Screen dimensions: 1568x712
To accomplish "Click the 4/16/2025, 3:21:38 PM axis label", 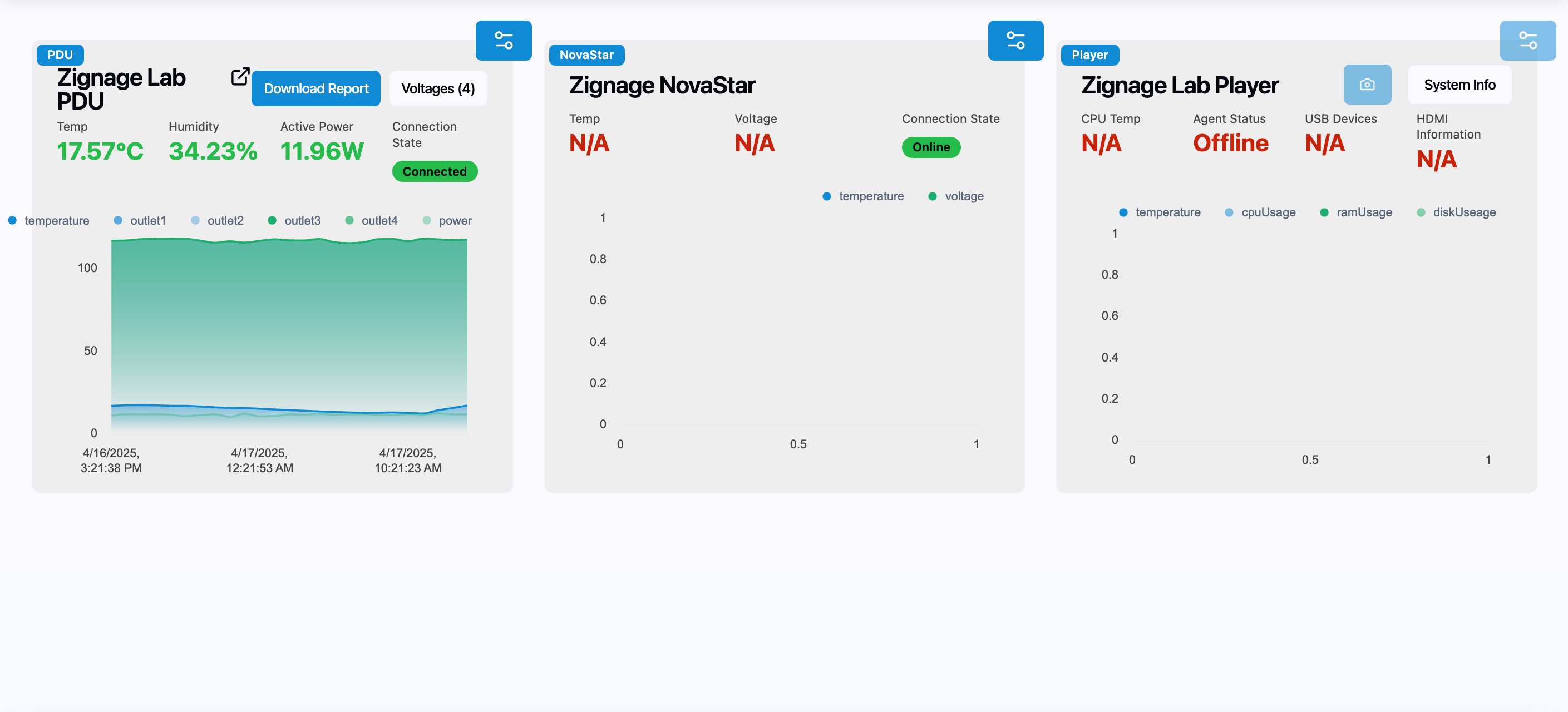I will coord(111,461).
